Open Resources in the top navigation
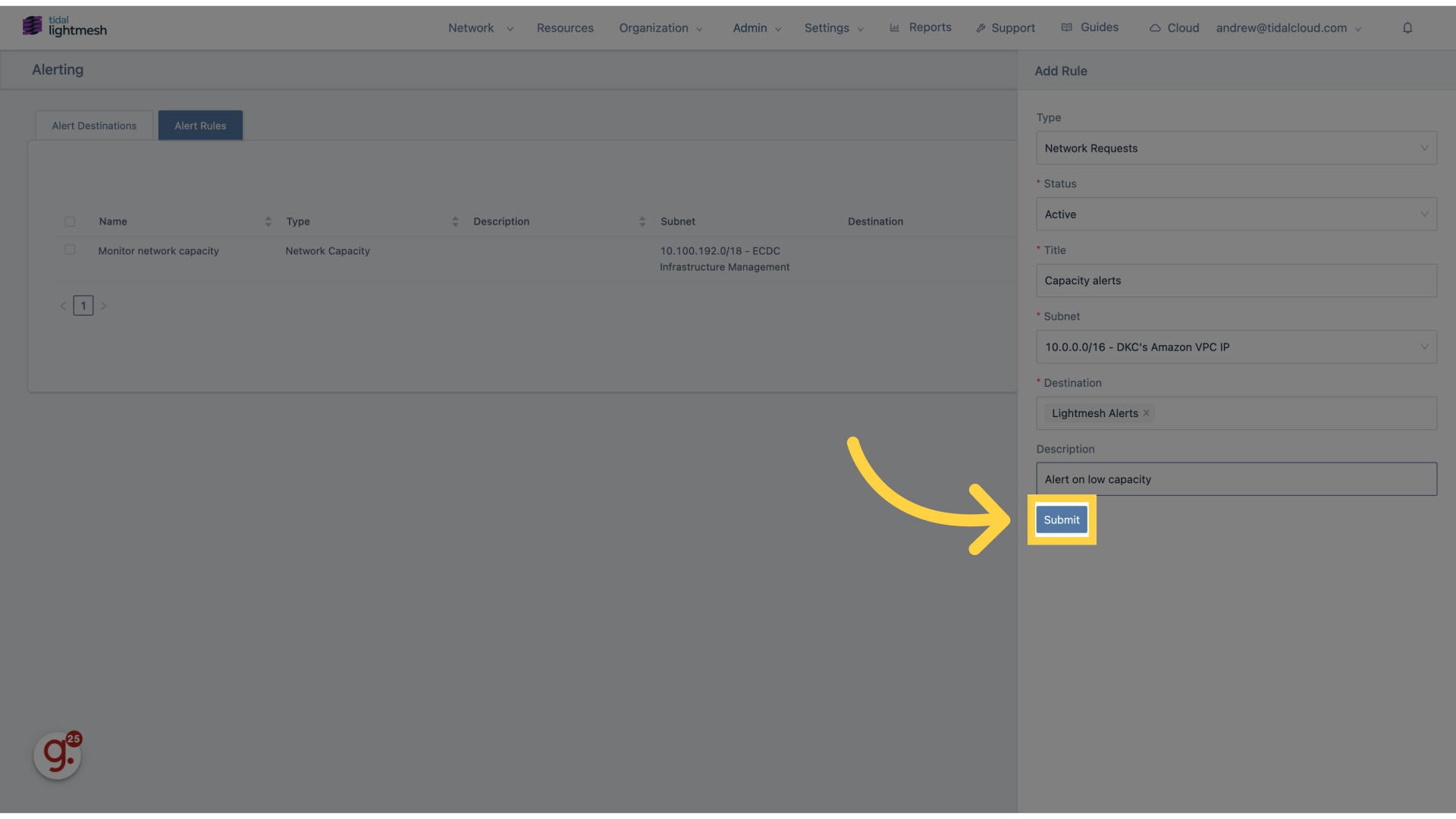Image resolution: width=1456 pixels, height=819 pixels. [565, 28]
